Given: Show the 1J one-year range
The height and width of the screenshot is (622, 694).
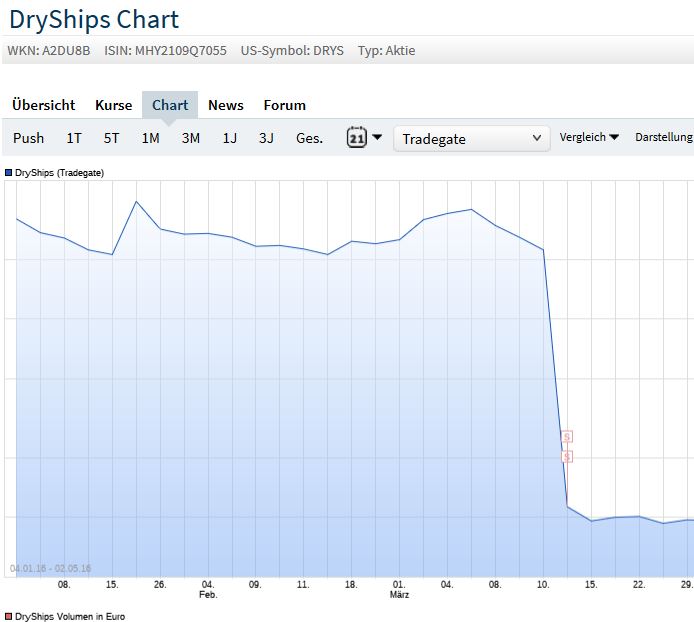Looking at the screenshot, I should click(230, 138).
